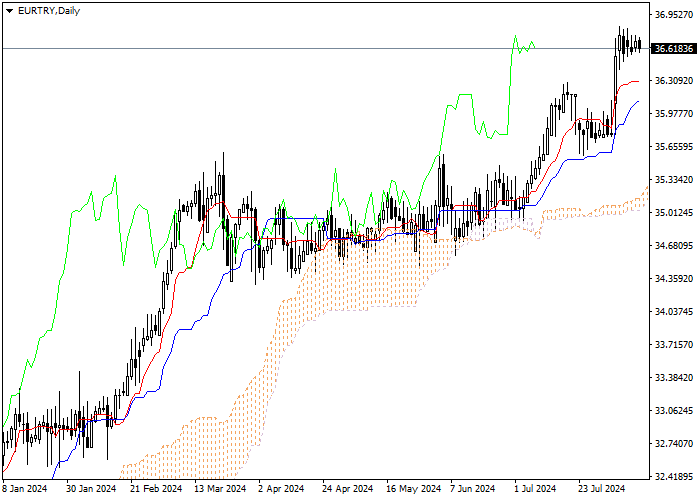The width and height of the screenshot is (700, 500).
Task: Click the 36.95270 price scale label
Action: coord(674,15)
